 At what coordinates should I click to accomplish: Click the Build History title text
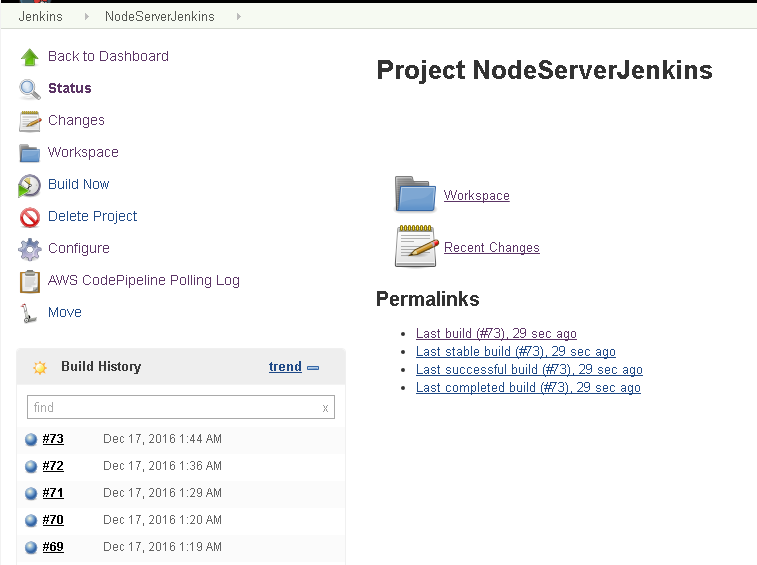(x=101, y=367)
